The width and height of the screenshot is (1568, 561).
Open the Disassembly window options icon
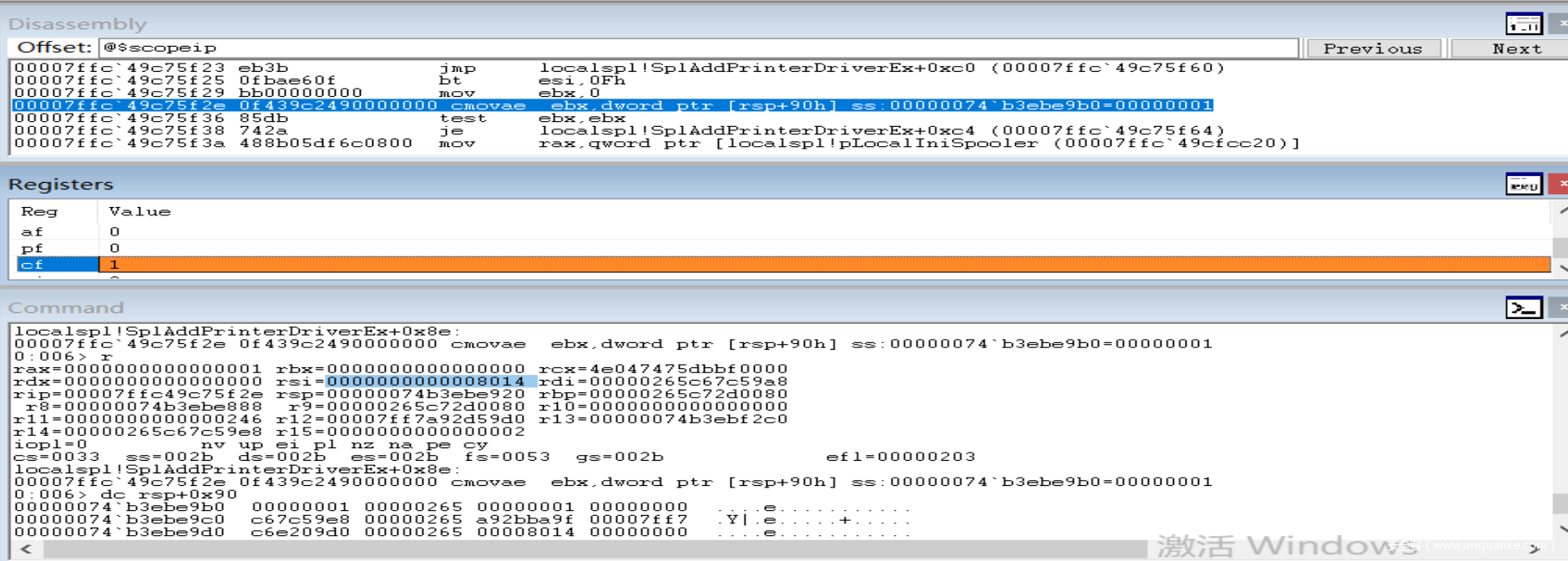tap(1524, 23)
